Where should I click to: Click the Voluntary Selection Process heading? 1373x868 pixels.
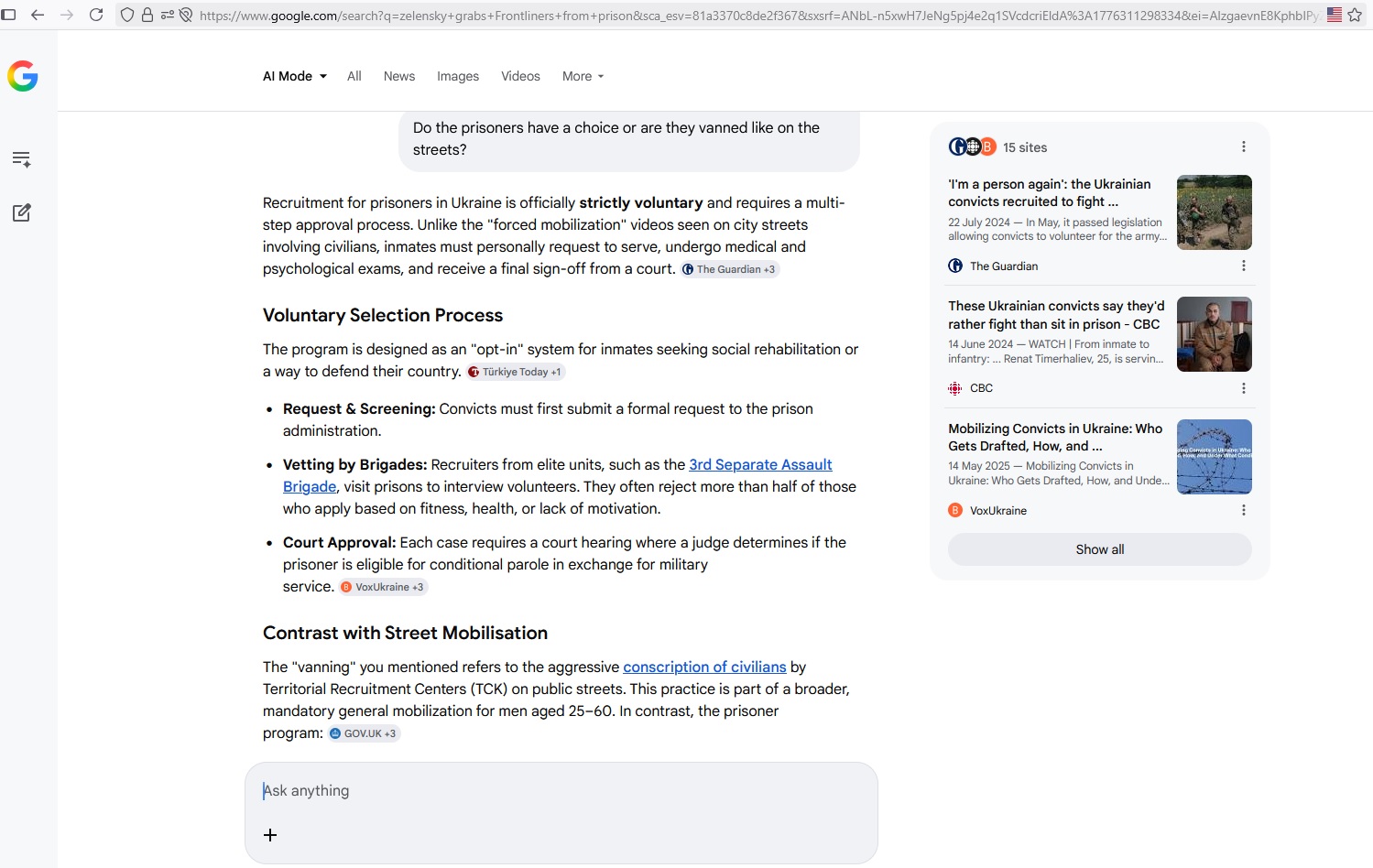click(383, 315)
